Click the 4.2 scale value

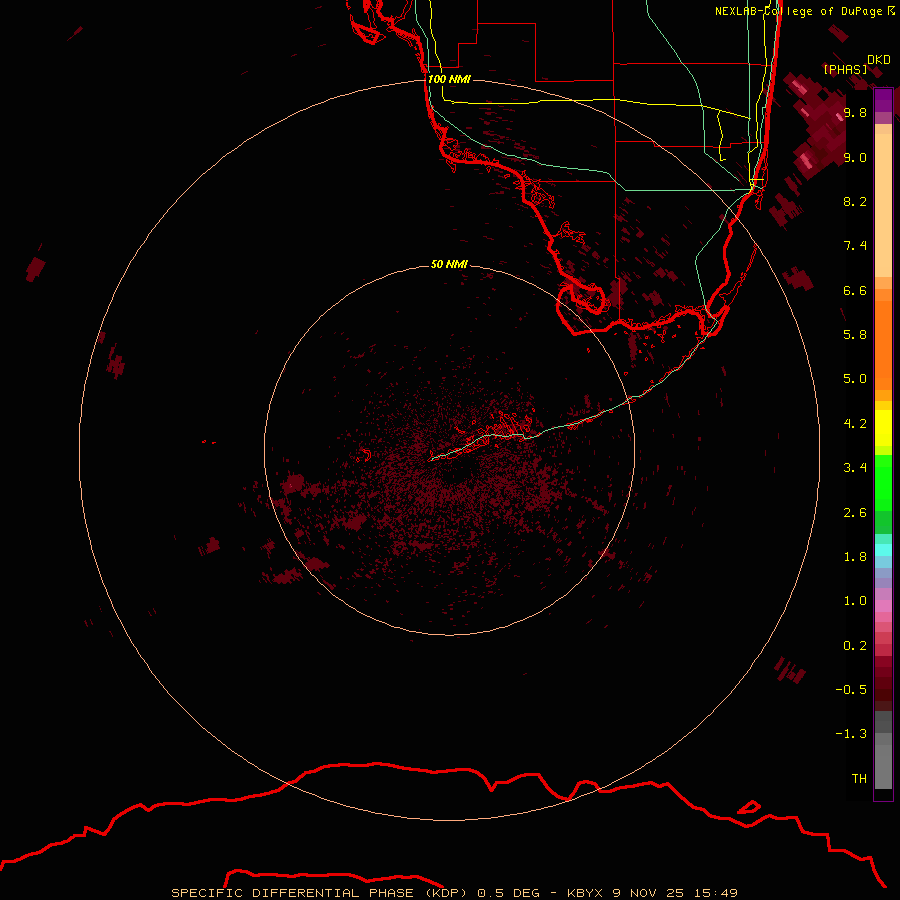point(855,424)
